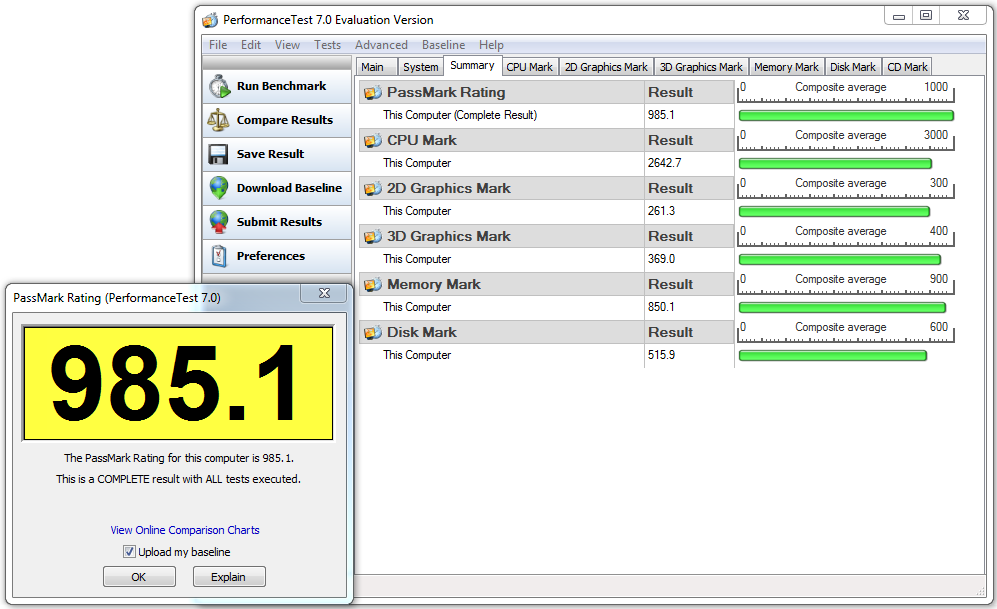Click the Download Baseline button label

tap(289, 188)
